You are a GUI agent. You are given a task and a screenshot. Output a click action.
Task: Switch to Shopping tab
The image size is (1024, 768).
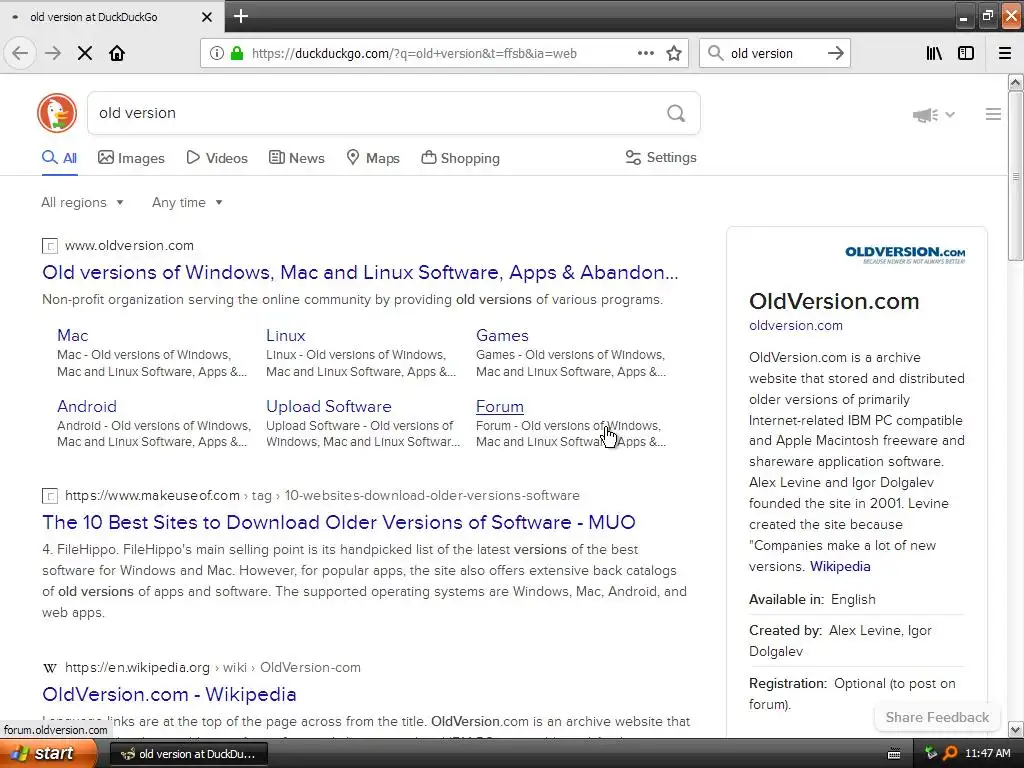point(460,158)
